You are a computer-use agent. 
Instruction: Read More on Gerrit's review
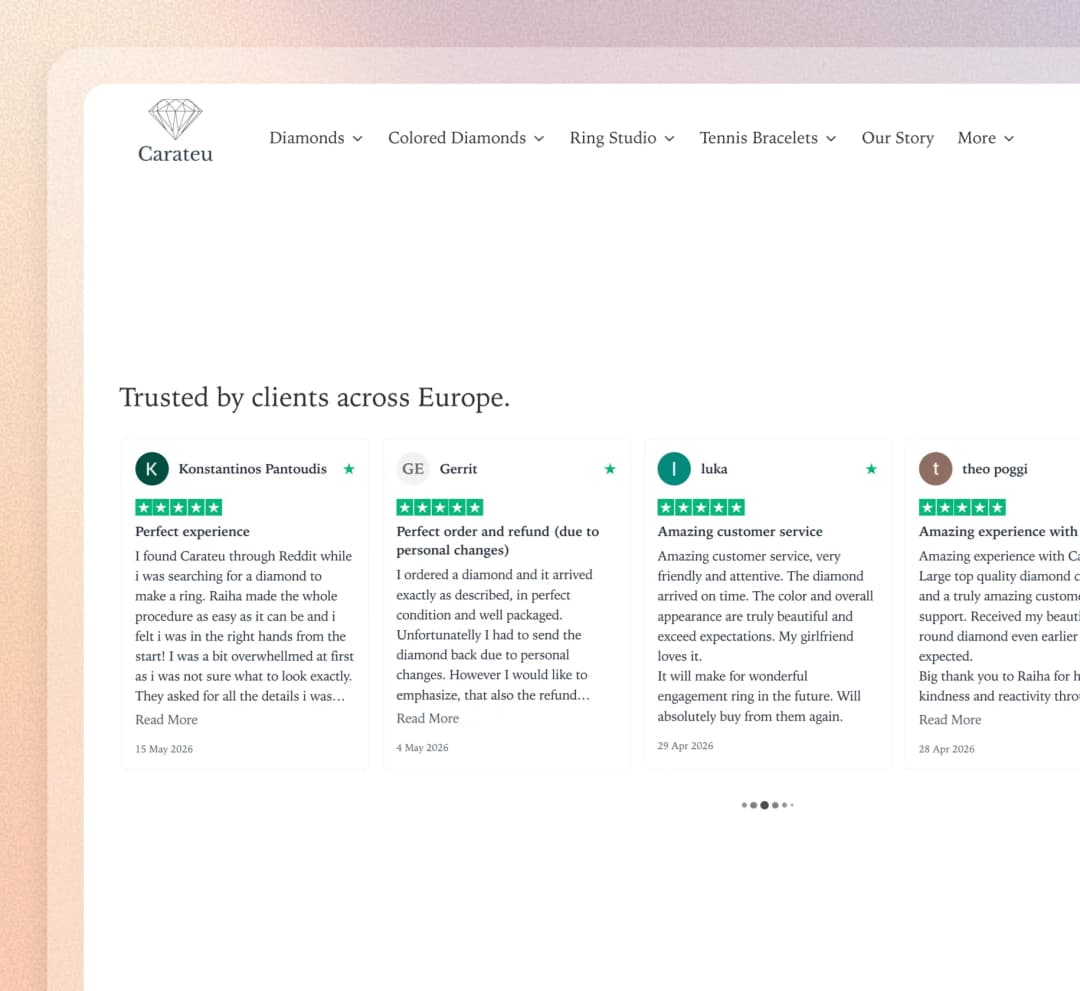[427, 718]
